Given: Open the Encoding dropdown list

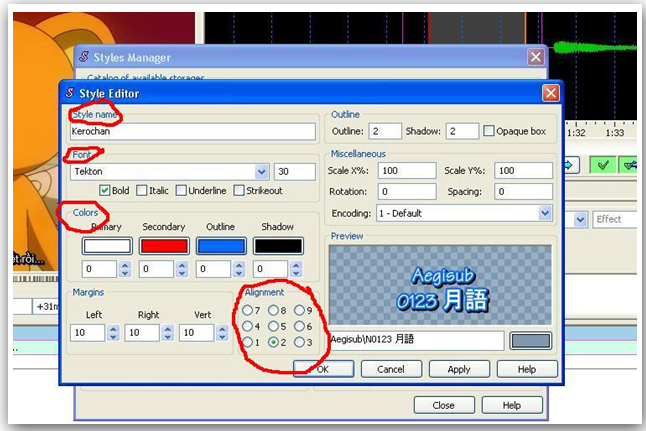Looking at the screenshot, I should tap(545, 213).
